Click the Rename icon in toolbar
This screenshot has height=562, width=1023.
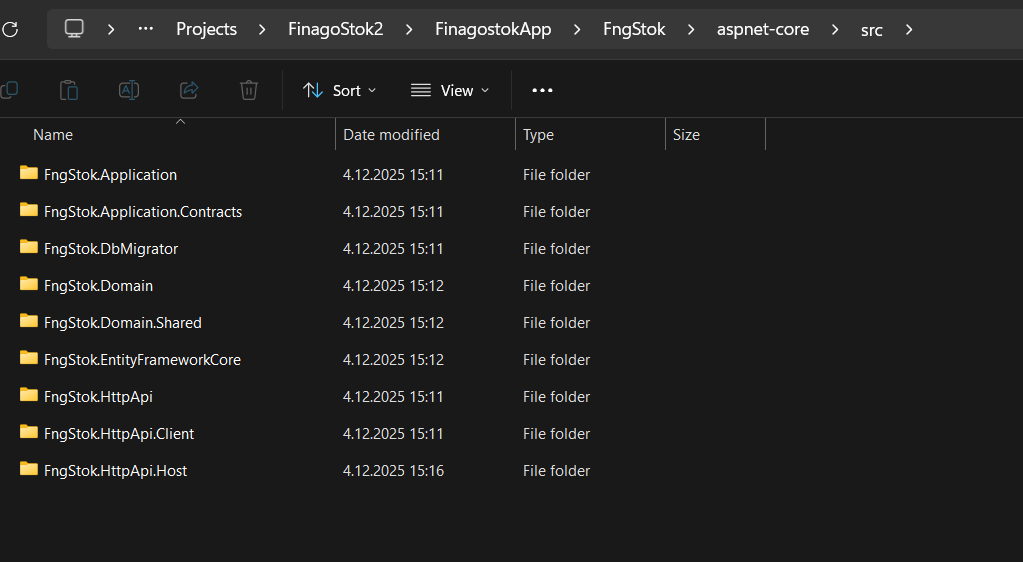coord(129,90)
